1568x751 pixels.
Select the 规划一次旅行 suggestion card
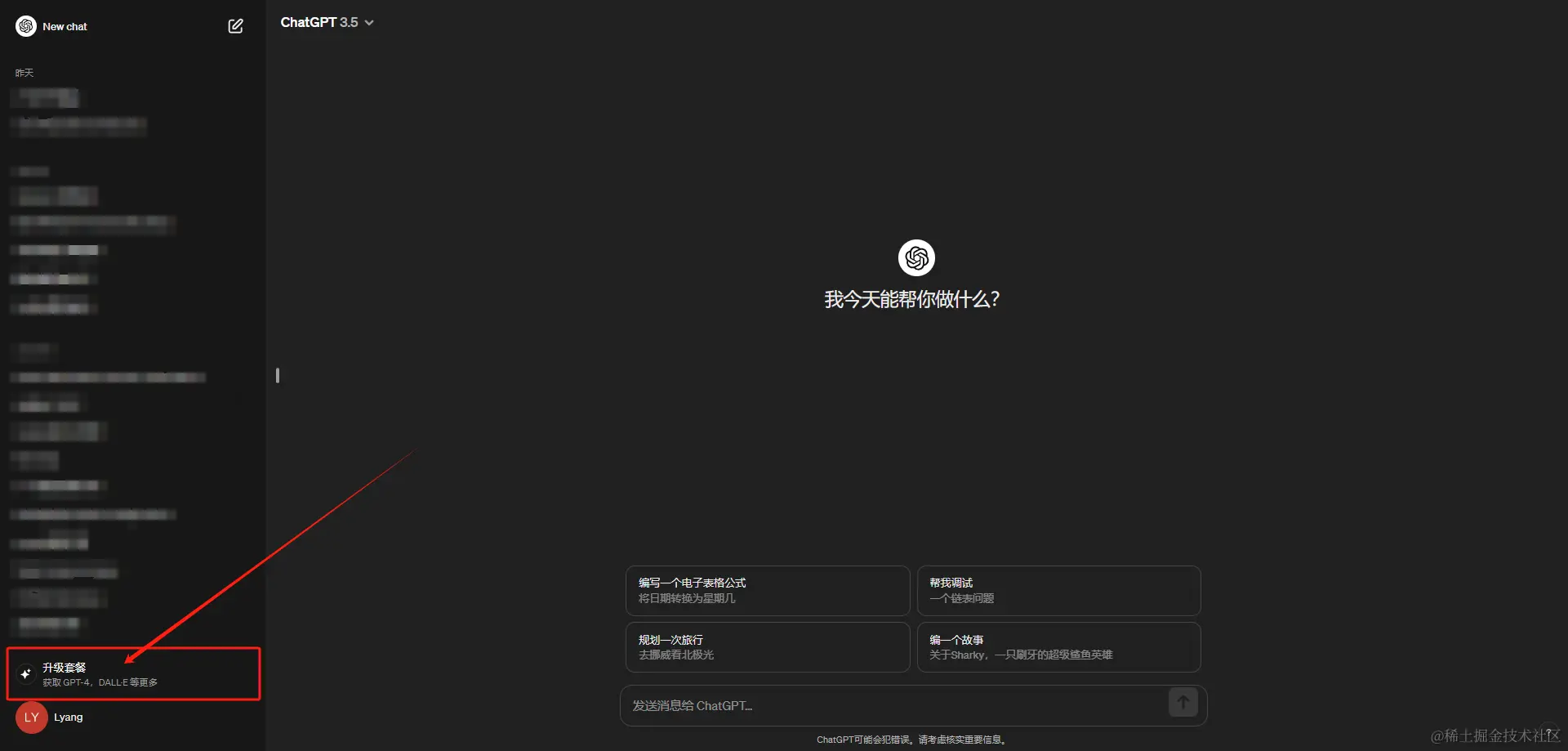tap(768, 647)
